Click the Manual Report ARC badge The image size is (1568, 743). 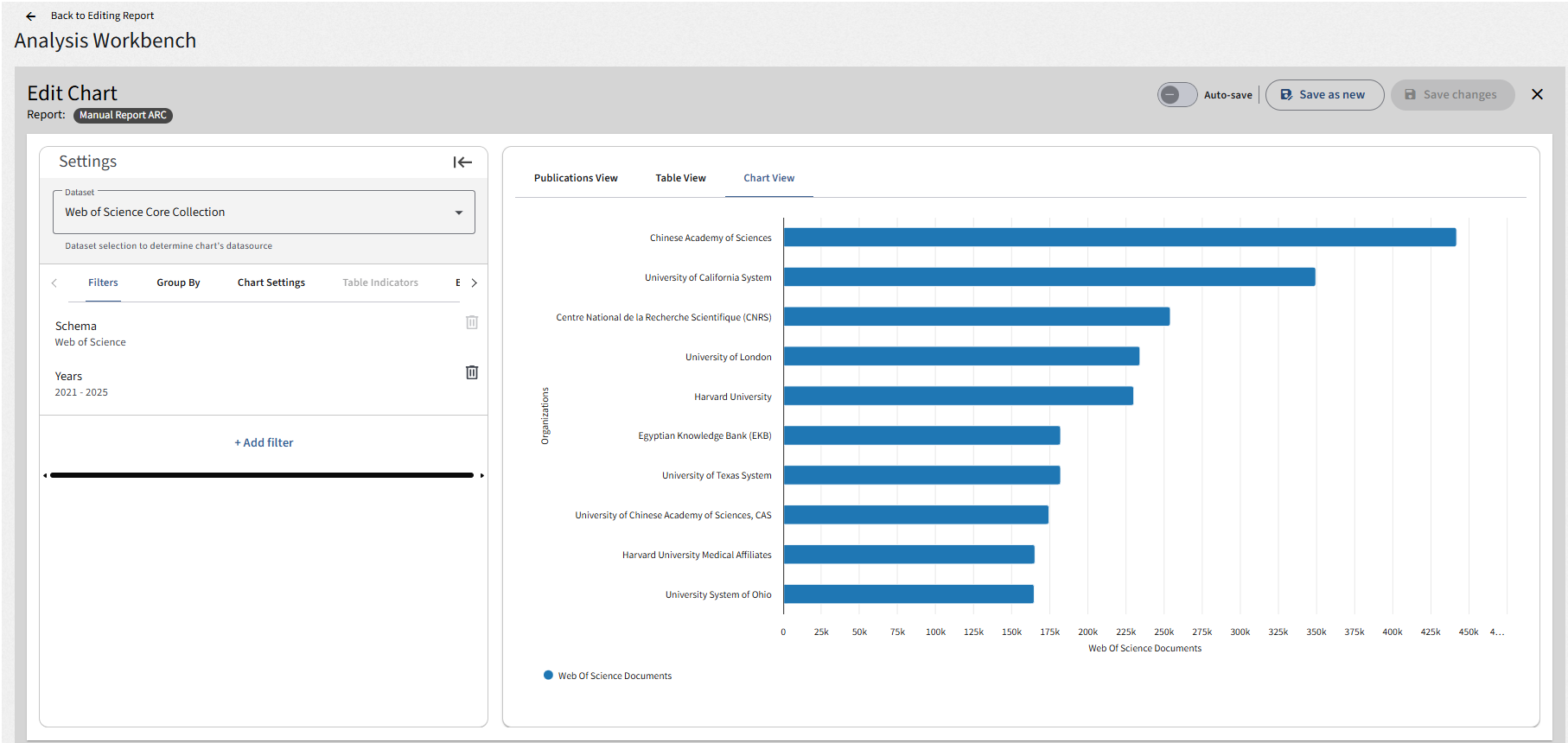click(x=123, y=115)
